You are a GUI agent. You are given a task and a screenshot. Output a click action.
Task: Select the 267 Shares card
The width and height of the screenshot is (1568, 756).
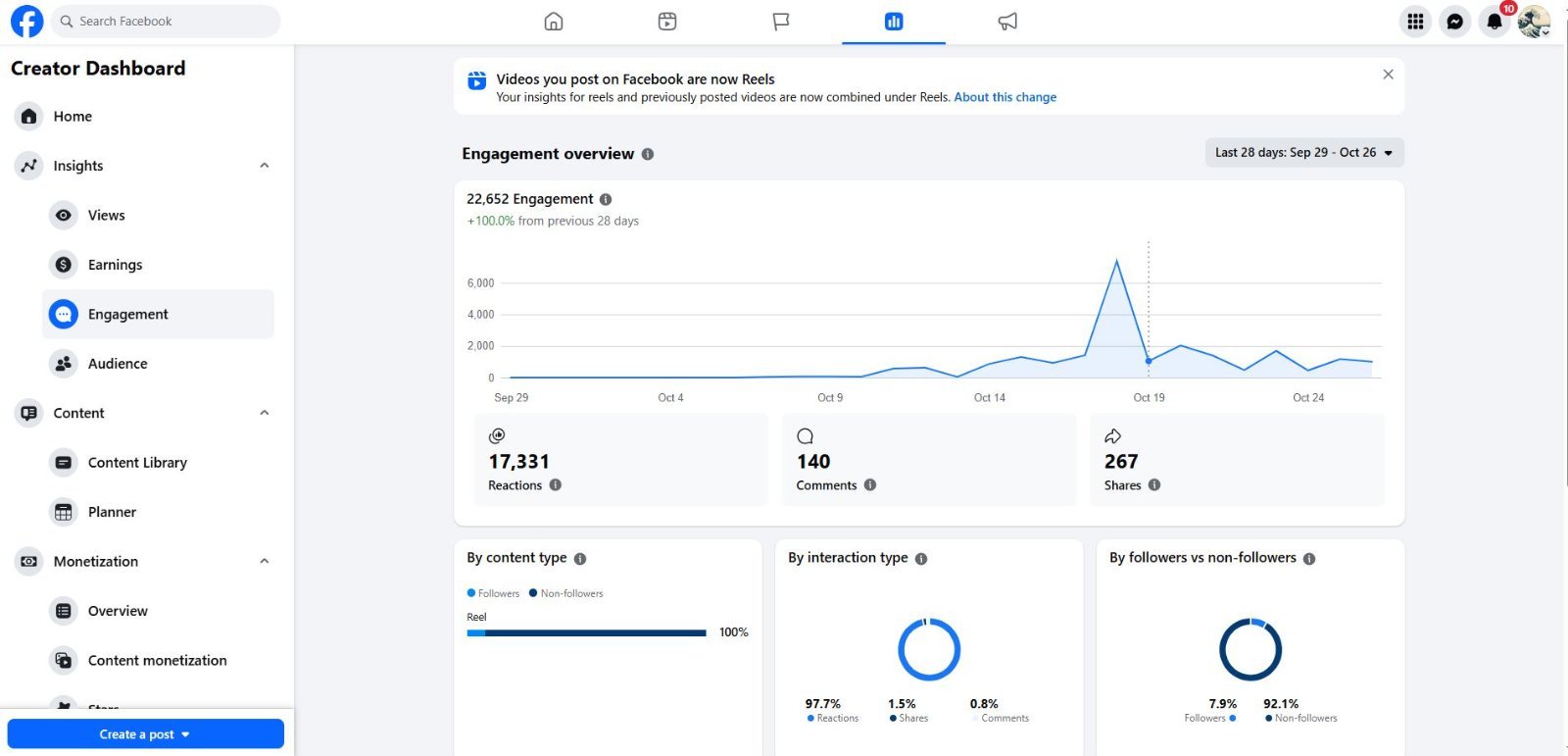point(1237,460)
